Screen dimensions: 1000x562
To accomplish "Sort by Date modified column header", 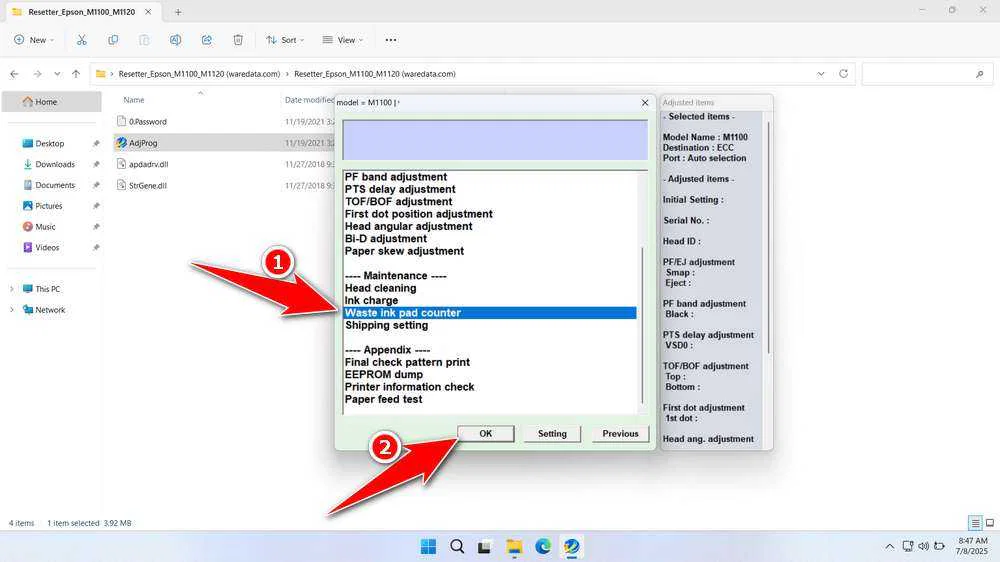I will point(308,100).
